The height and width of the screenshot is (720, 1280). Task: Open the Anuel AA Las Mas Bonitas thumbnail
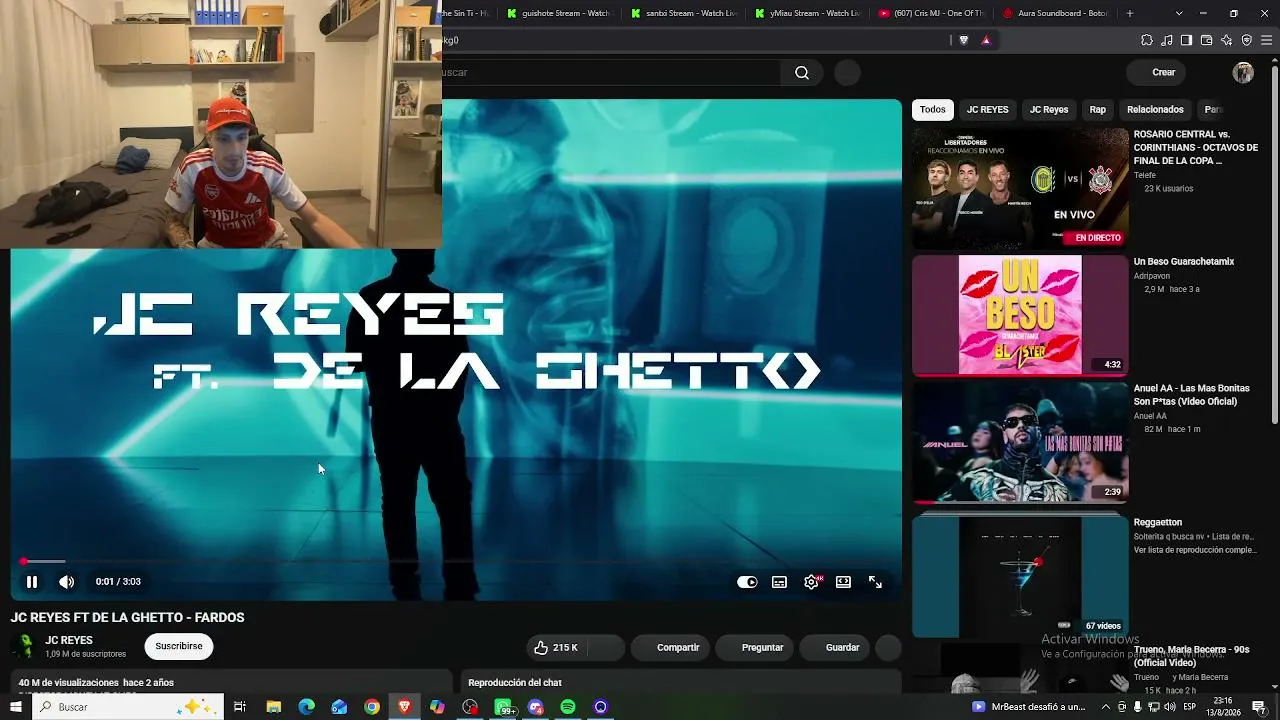pos(1020,442)
